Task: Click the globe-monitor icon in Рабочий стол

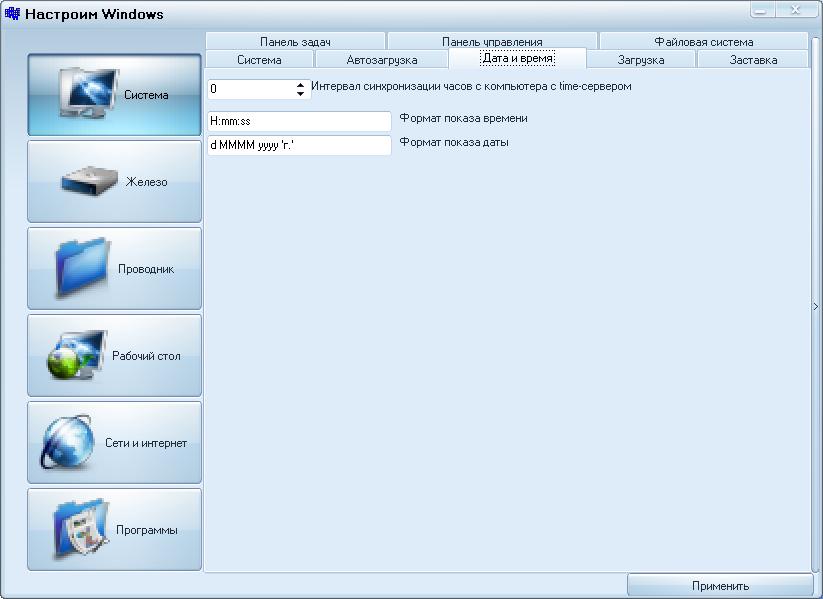Action: 76,355
